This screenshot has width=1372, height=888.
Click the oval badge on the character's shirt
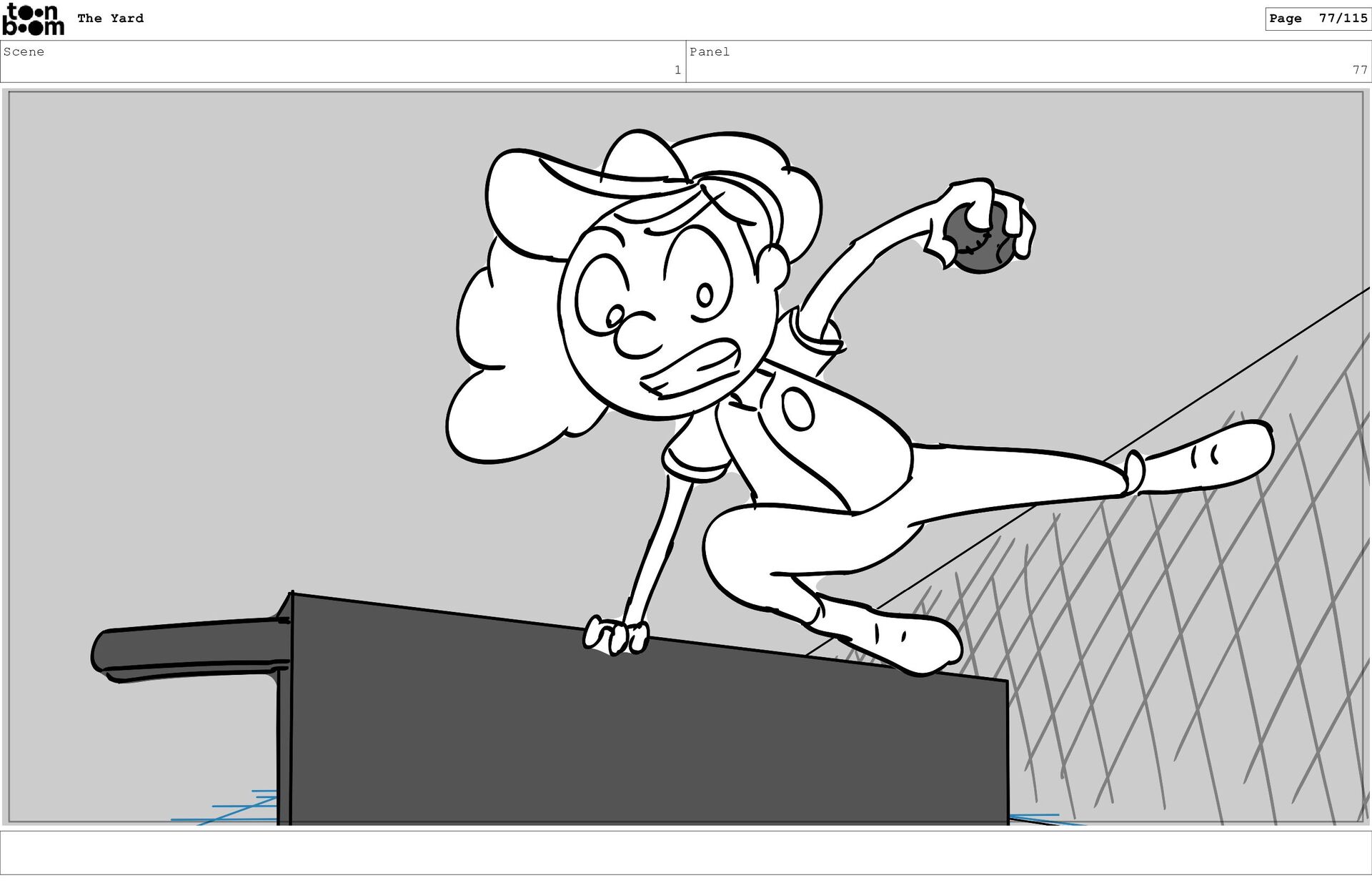tap(798, 408)
